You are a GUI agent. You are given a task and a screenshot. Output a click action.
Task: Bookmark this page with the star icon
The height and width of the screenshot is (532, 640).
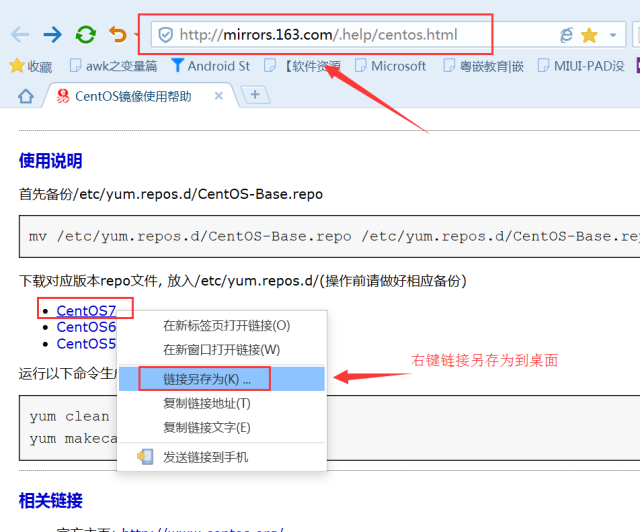[x=589, y=35]
